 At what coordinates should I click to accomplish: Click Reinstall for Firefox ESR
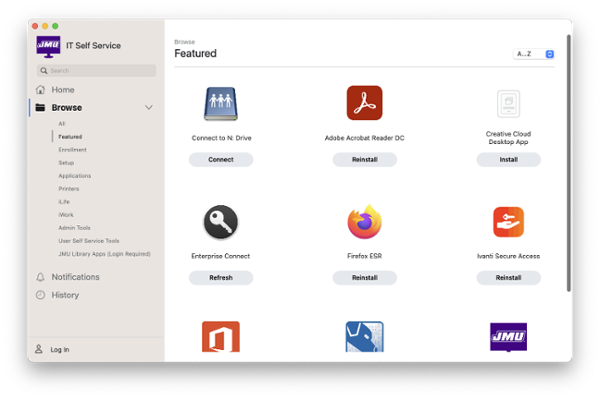pos(364,278)
